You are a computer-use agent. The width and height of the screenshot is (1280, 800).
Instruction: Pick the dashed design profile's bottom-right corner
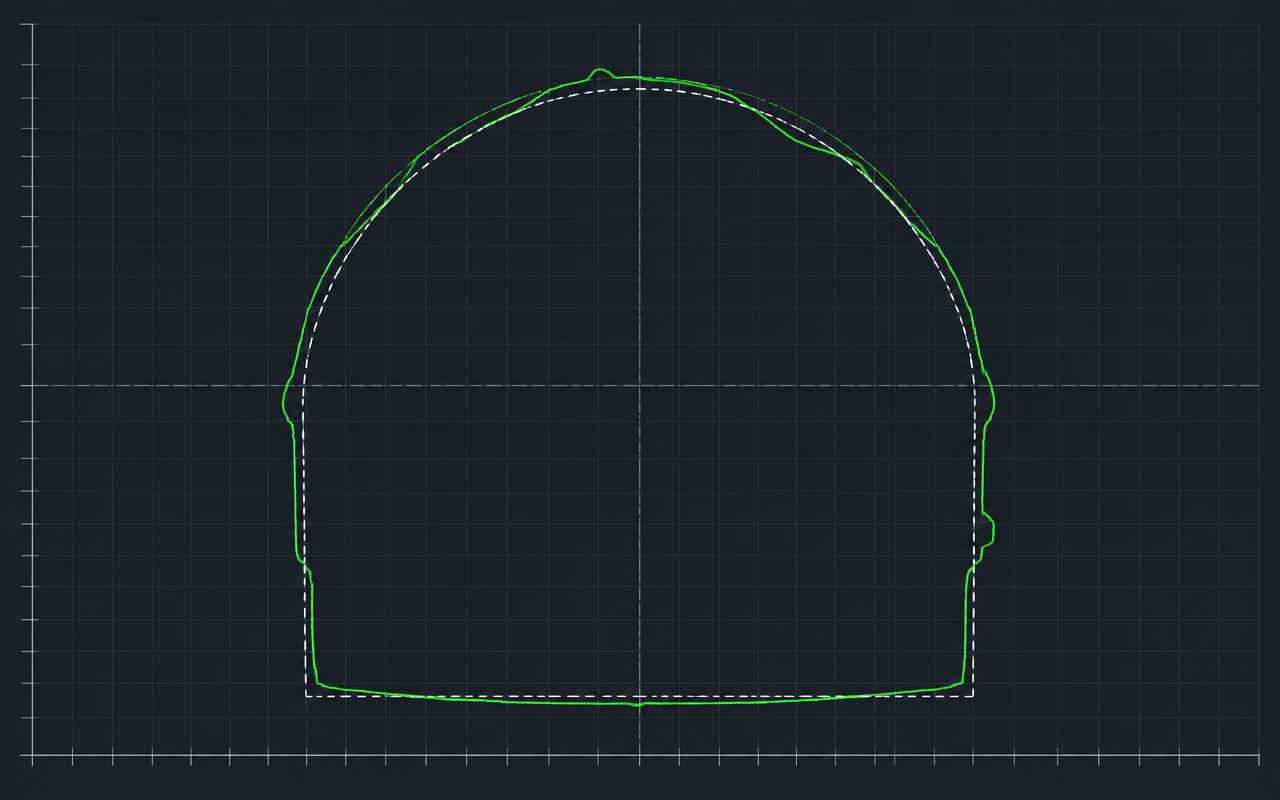point(973,696)
